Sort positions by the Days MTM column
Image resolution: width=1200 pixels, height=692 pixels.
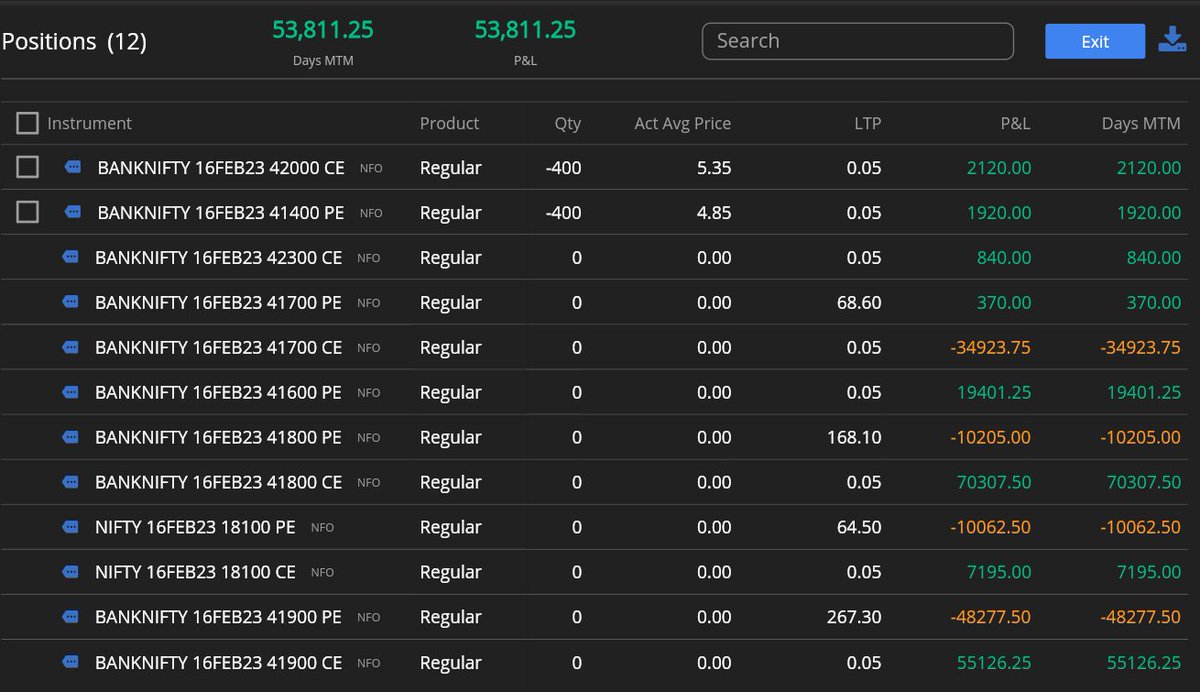tap(1141, 123)
